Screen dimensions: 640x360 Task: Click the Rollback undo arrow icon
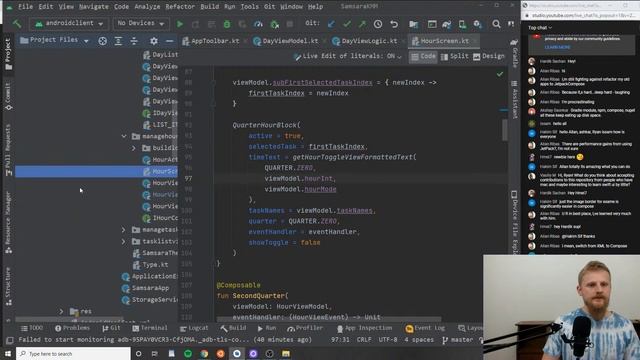click(394, 24)
